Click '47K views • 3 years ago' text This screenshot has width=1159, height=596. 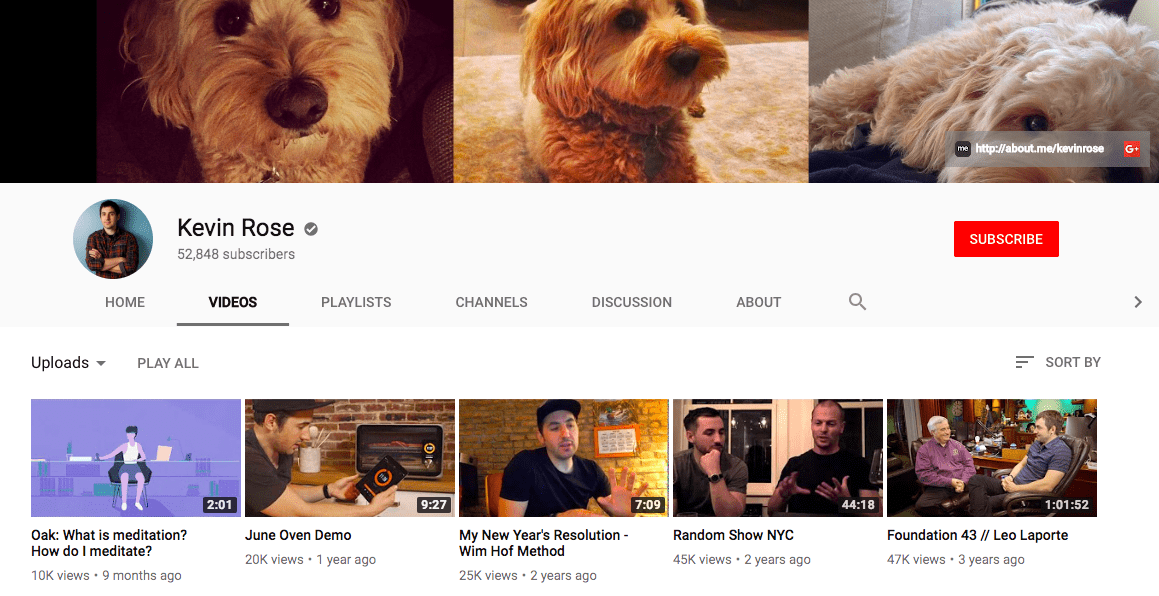956,560
